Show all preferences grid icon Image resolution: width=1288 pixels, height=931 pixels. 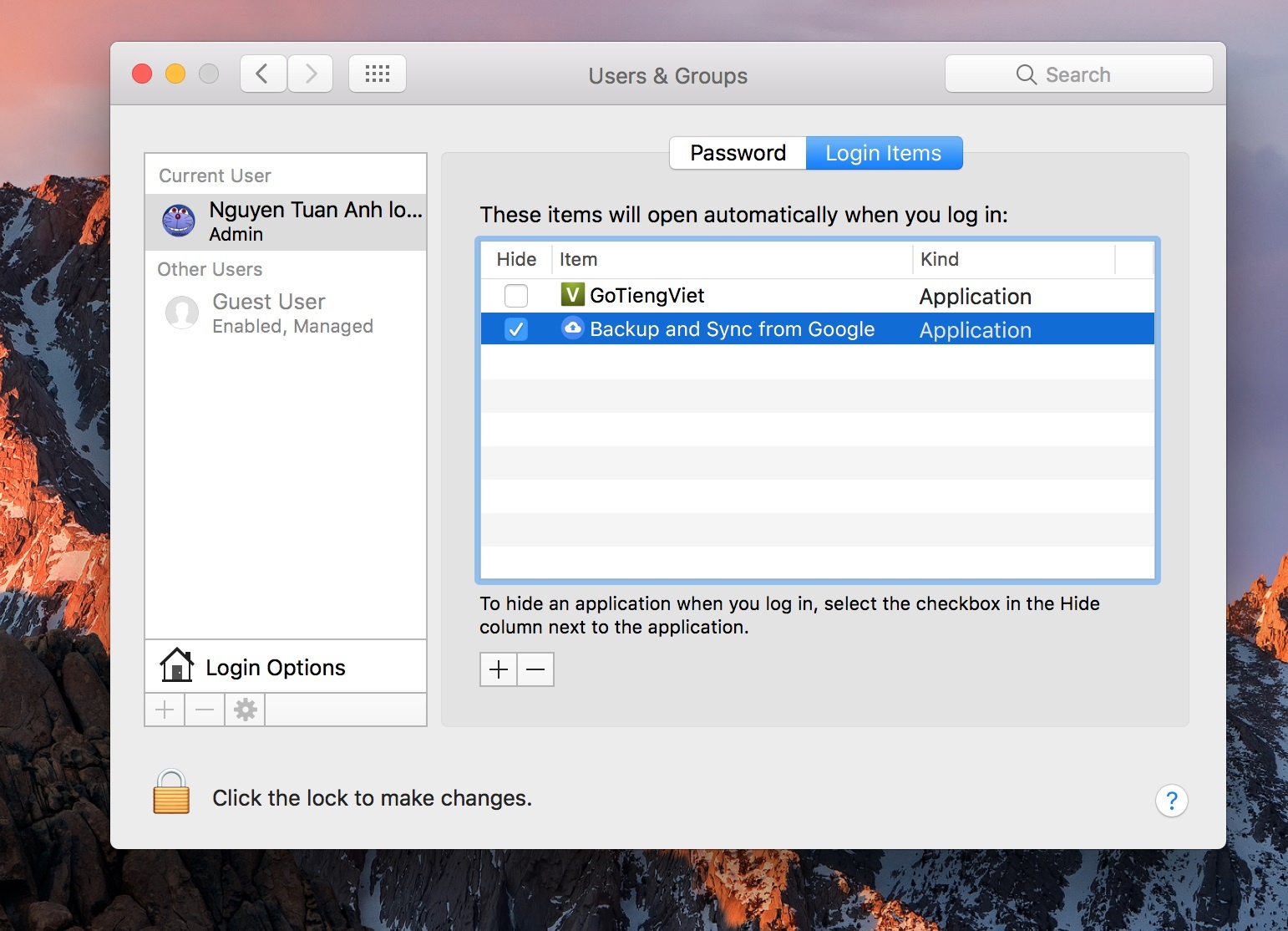(x=378, y=74)
